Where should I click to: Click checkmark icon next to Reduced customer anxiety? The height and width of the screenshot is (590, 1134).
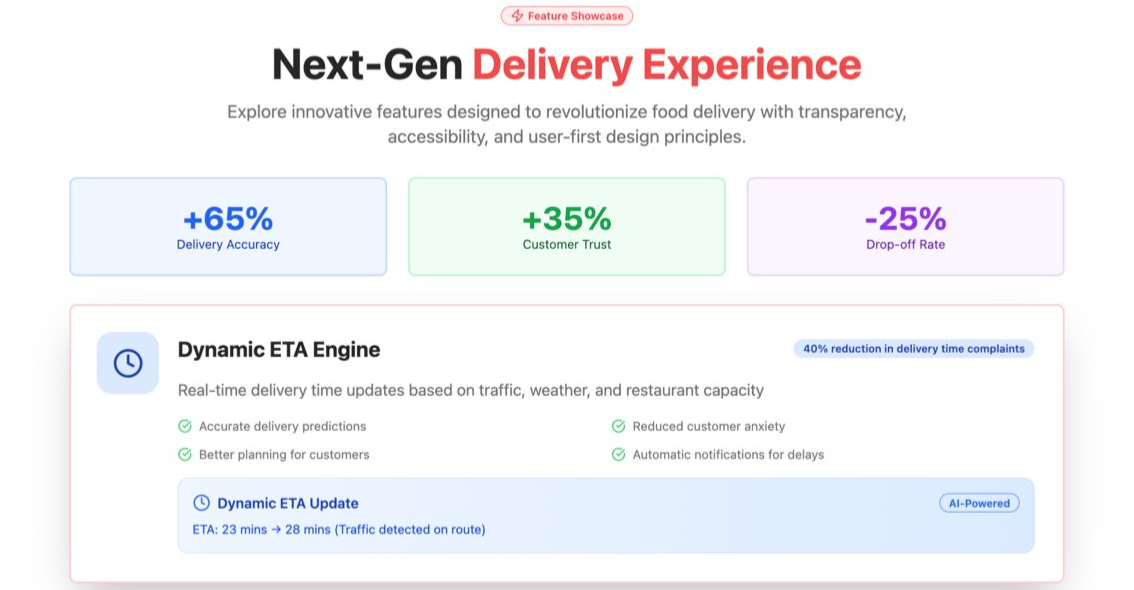pos(619,426)
